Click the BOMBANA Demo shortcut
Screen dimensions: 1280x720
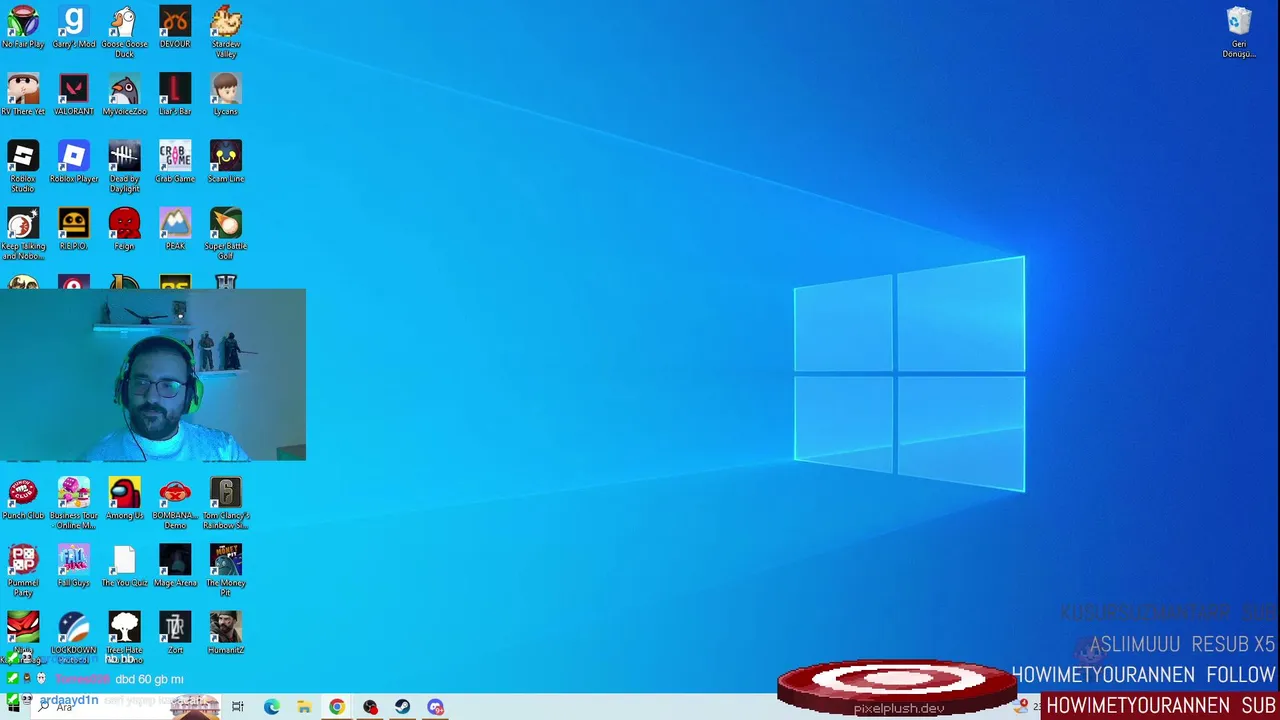175,503
